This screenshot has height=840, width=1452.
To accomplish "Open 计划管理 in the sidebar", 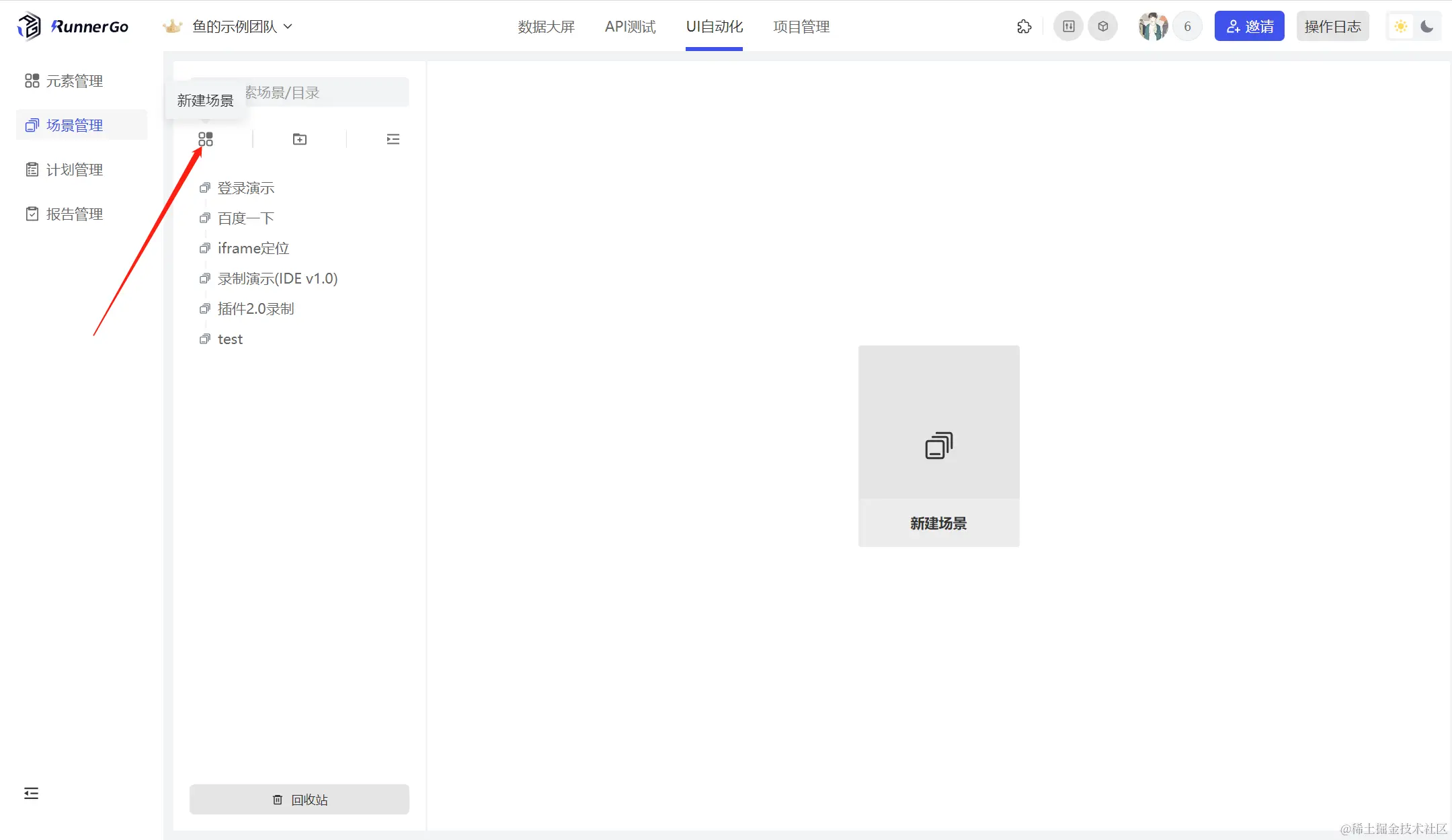I will coord(74,170).
